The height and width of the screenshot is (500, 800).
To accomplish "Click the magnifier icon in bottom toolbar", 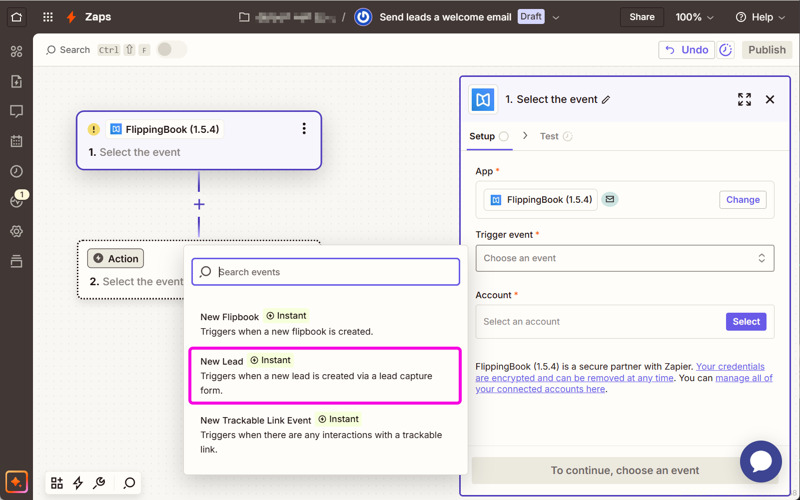I will 130,483.
